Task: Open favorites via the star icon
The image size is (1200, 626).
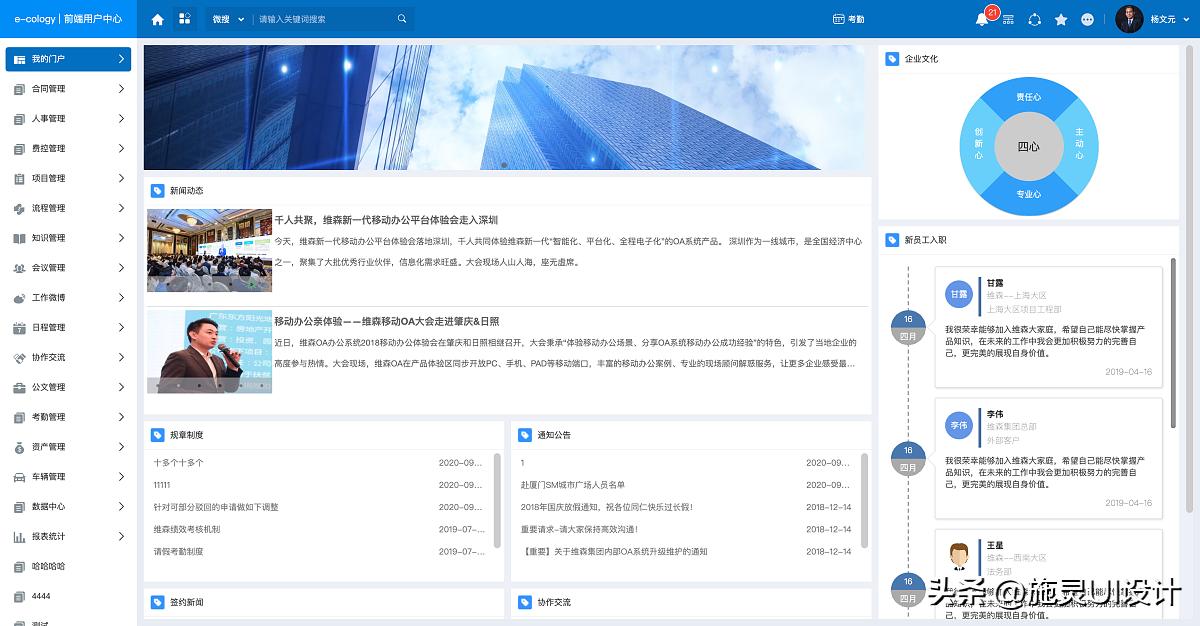Action: click(1061, 19)
